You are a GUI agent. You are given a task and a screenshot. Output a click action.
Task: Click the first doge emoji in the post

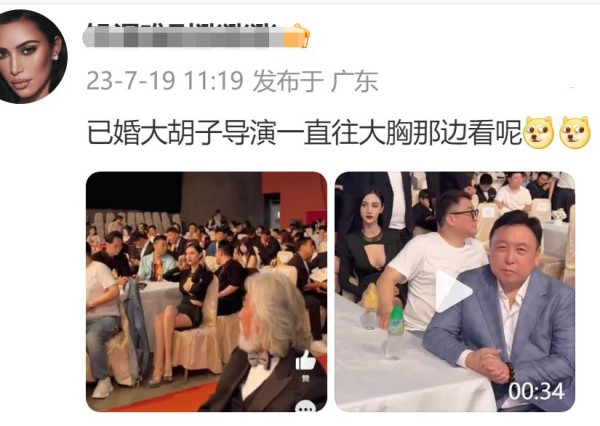[539, 132]
